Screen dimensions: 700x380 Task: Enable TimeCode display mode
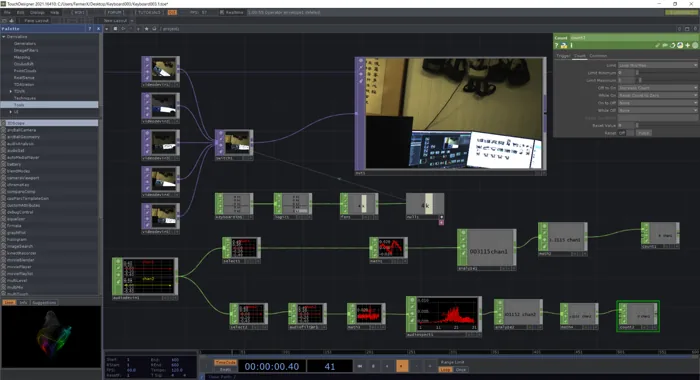click(225, 363)
